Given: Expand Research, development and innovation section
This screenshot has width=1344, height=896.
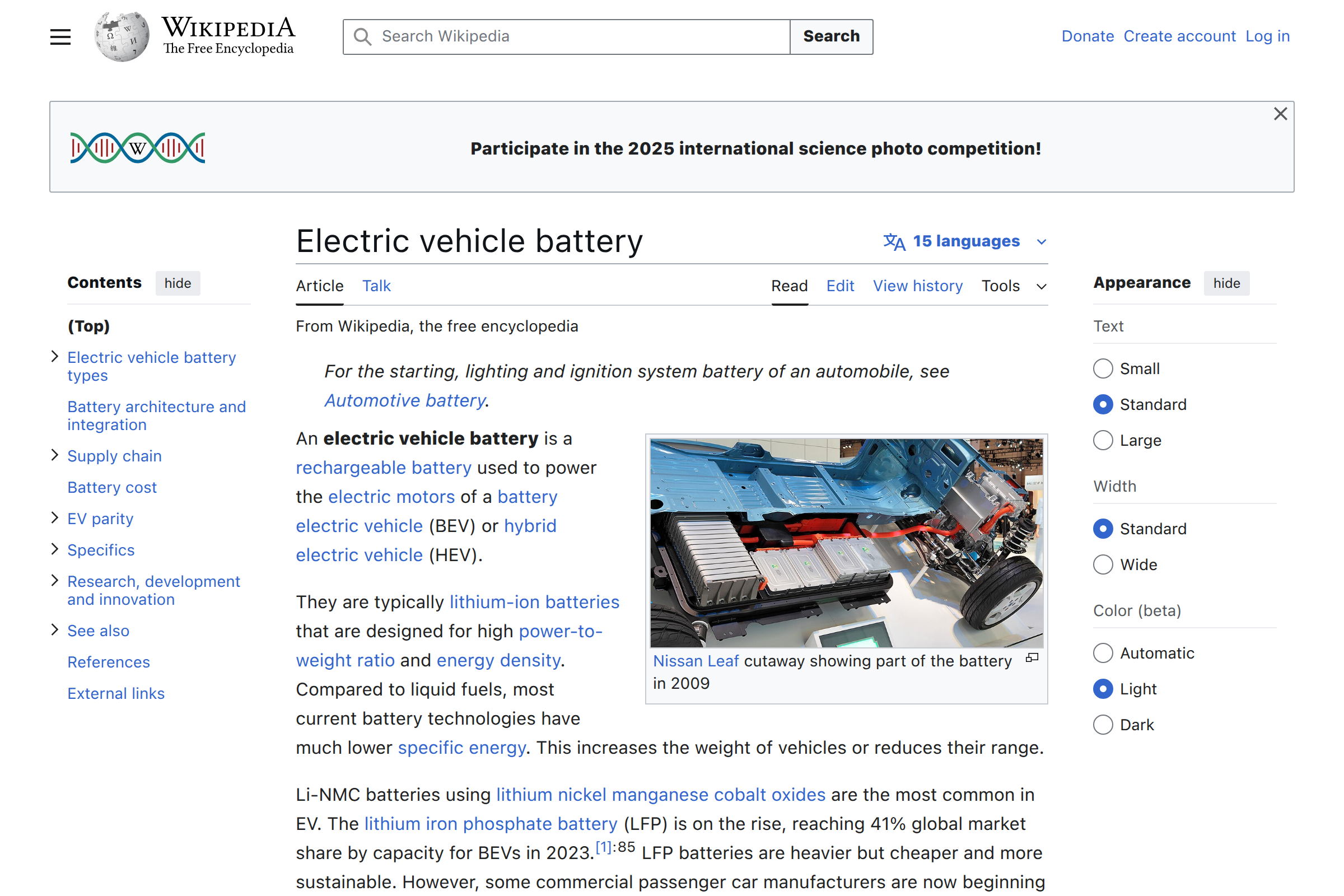Looking at the screenshot, I should click(55, 581).
